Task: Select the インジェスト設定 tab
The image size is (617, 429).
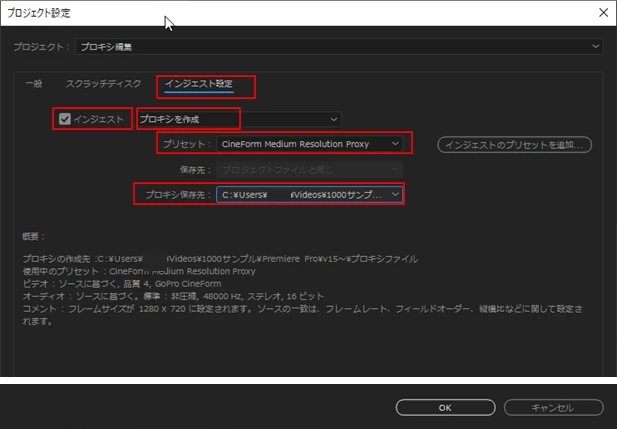Action: coord(199,83)
